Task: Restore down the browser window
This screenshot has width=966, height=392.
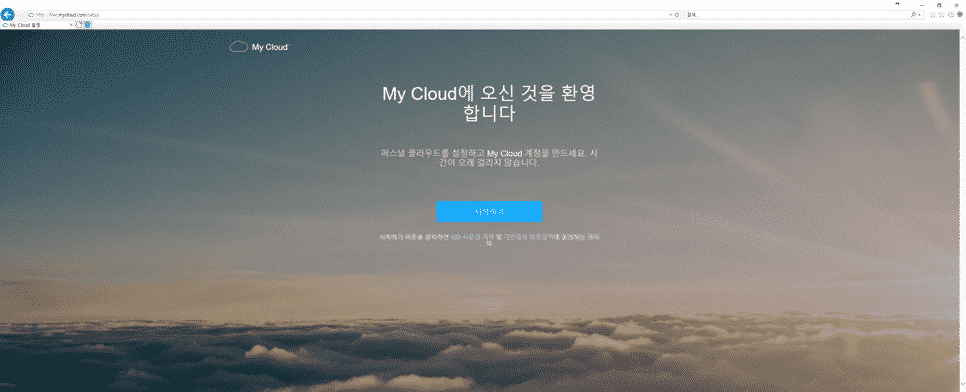Action: (939, 5)
